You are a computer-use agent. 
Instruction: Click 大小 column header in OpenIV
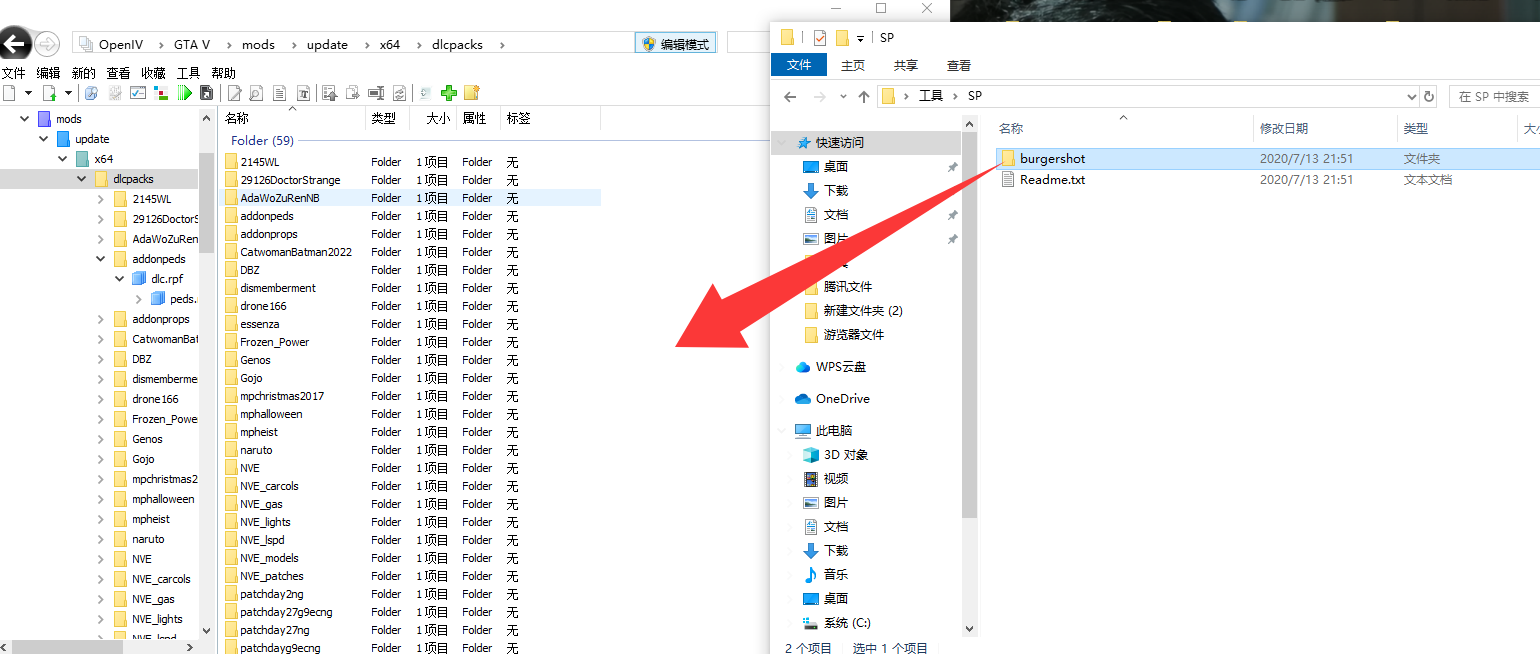coord(438,118)
